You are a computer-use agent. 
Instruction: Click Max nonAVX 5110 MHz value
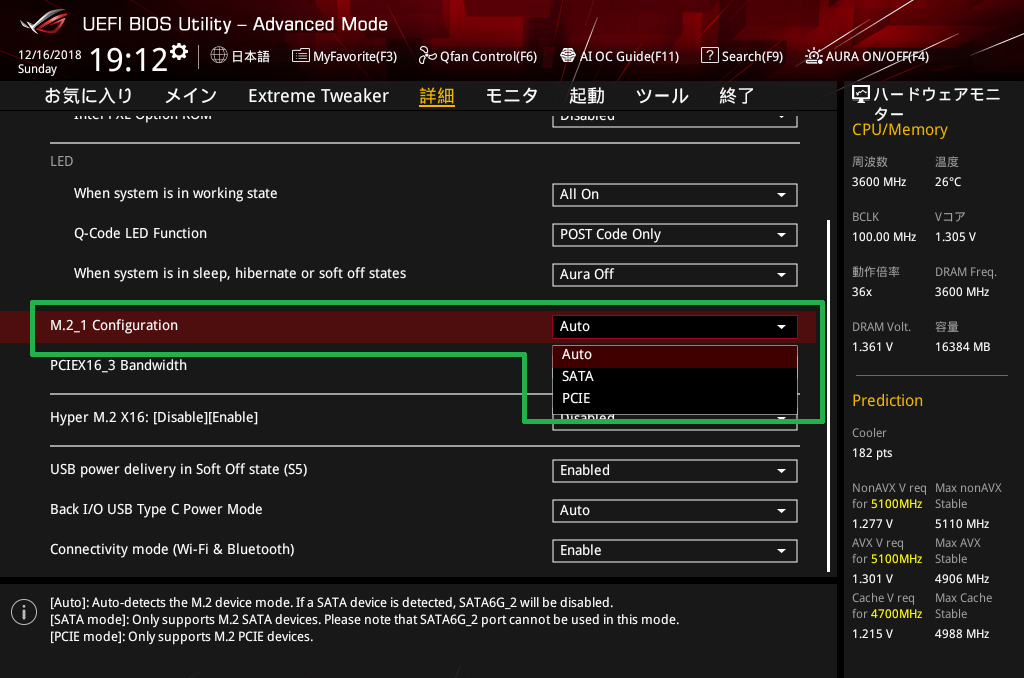(962, 524)
